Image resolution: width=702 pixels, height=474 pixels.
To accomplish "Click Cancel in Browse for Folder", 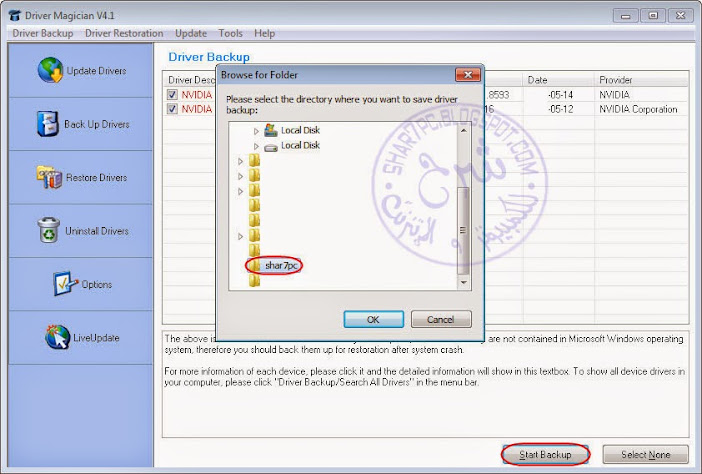I will click(441, 319).
